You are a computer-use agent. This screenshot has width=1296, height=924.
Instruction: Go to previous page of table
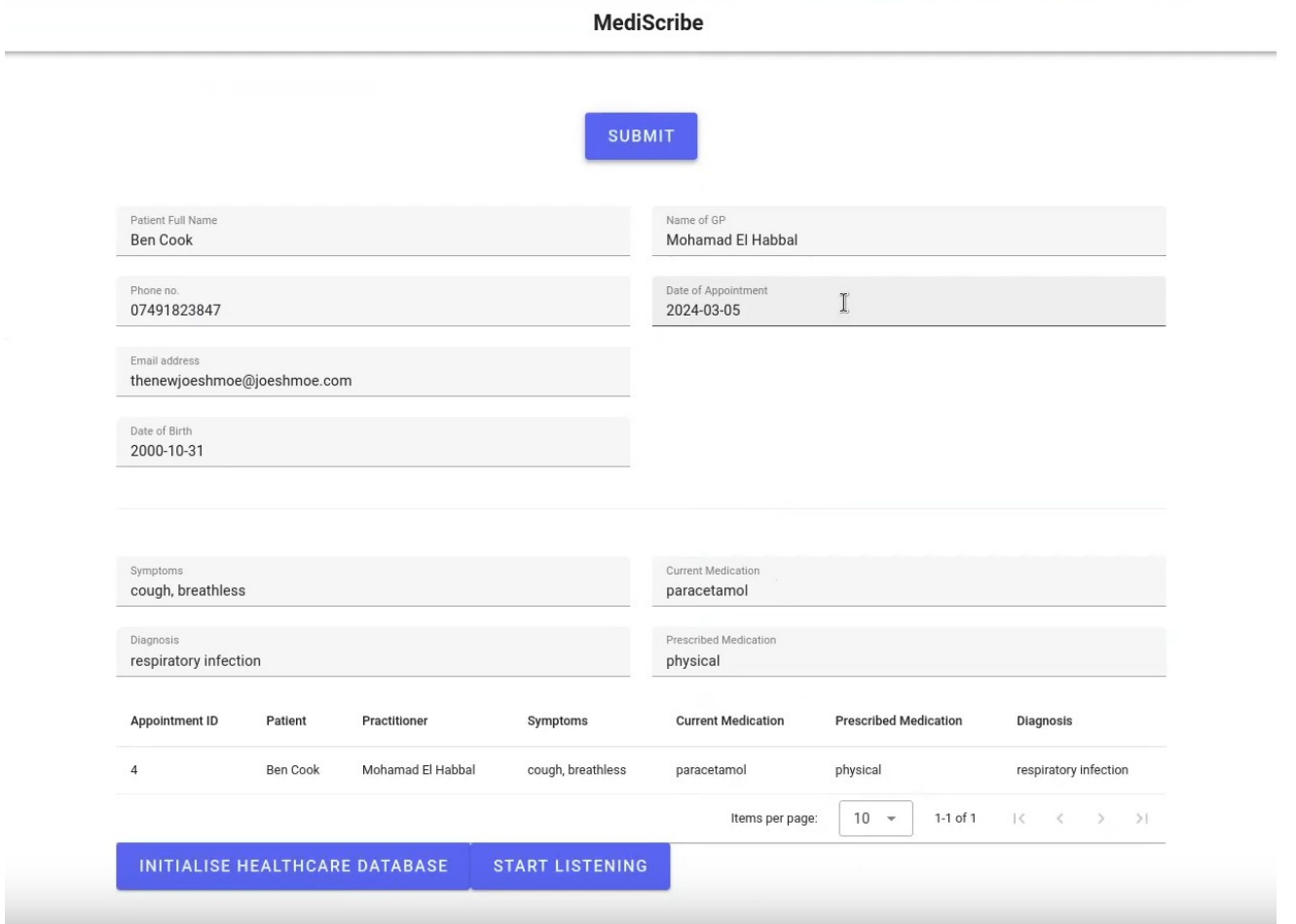[1059, 819]
